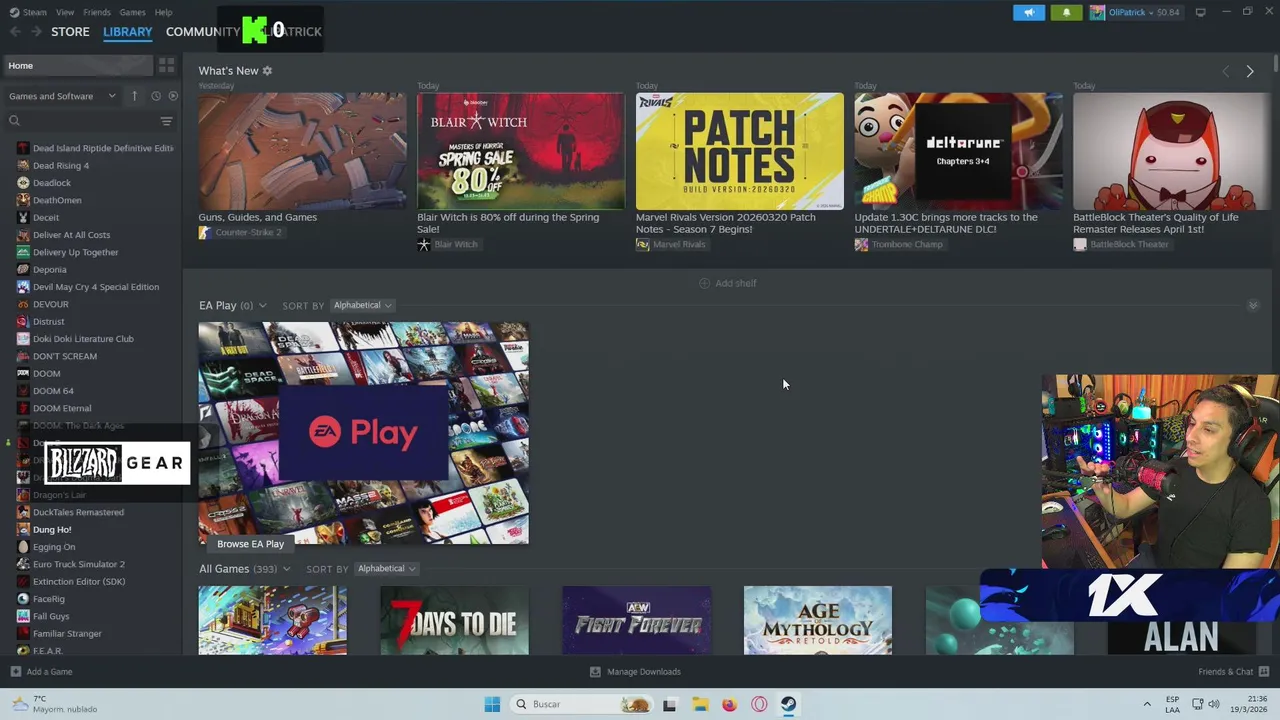Click the OliPatrick profile avatar
Screen dimensions: 1280x720
pos(1097,12)
